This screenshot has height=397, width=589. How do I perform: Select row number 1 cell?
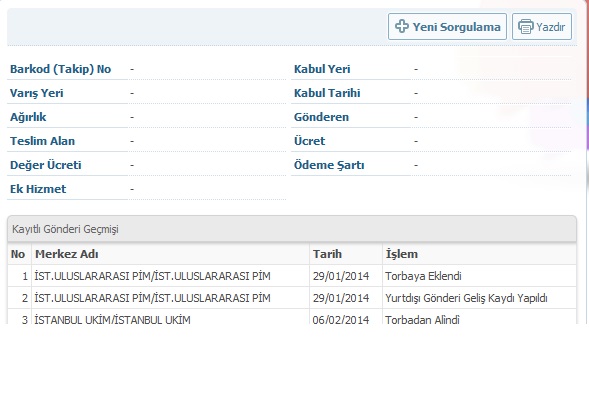20,276
